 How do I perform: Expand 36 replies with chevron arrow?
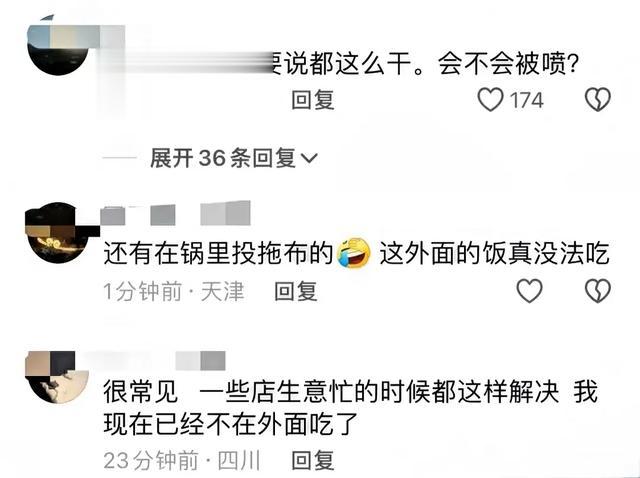coord(309,158)
